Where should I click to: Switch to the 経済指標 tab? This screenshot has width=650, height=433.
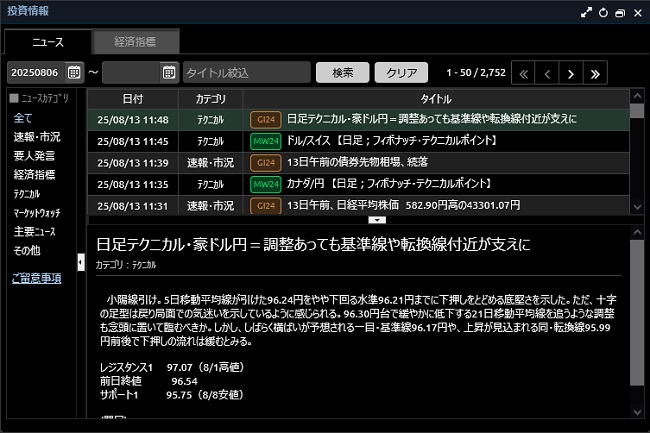coord(136,41)
